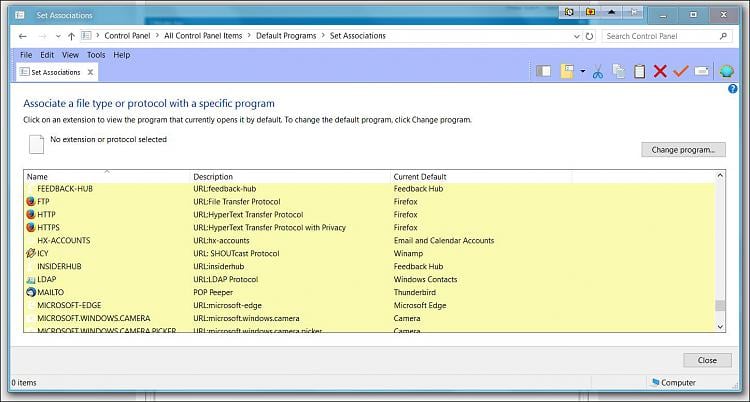Click the Windows Contacts default cell
The width and height of the screenshot is (750, 402).
tap(425, 279)
